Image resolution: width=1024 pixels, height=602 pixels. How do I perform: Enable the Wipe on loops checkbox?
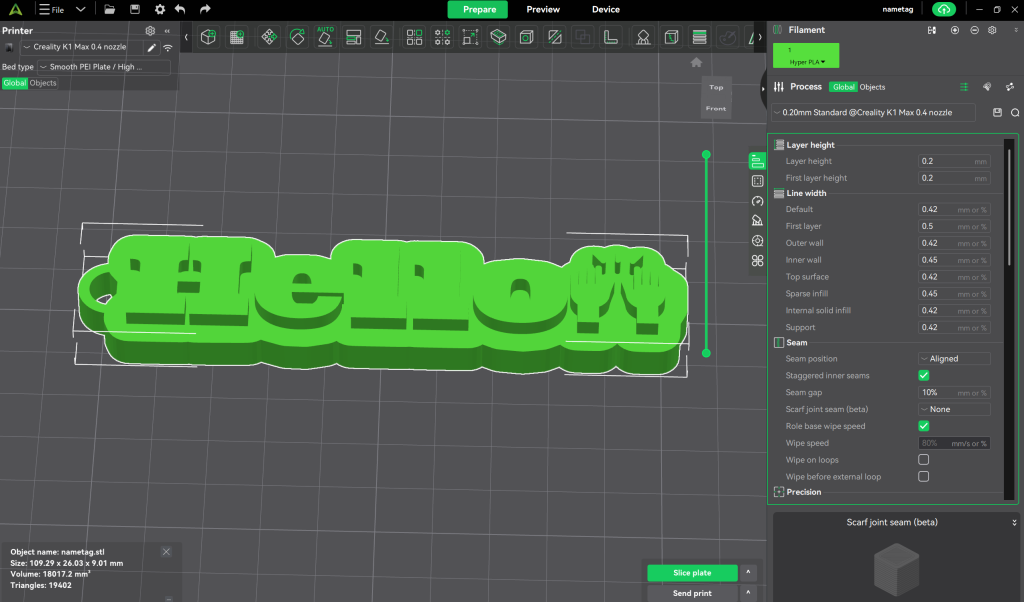pyautogui.click(x=923, y=460)
